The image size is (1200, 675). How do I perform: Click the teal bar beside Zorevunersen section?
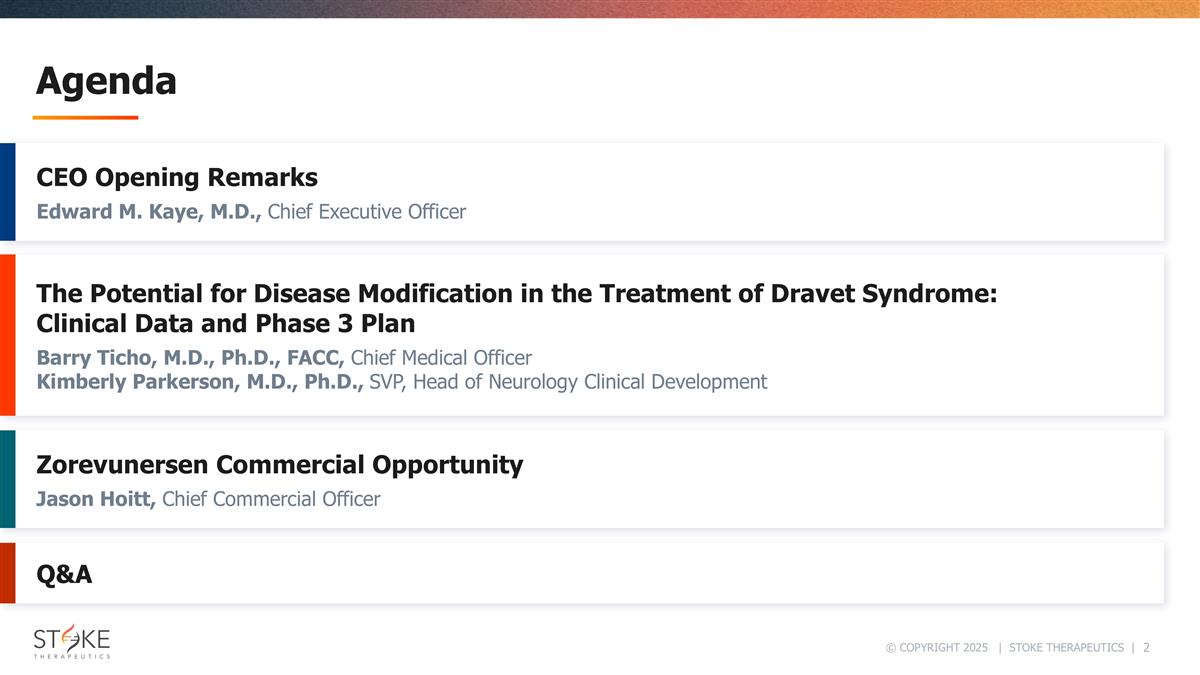click(x=7, y=479)
